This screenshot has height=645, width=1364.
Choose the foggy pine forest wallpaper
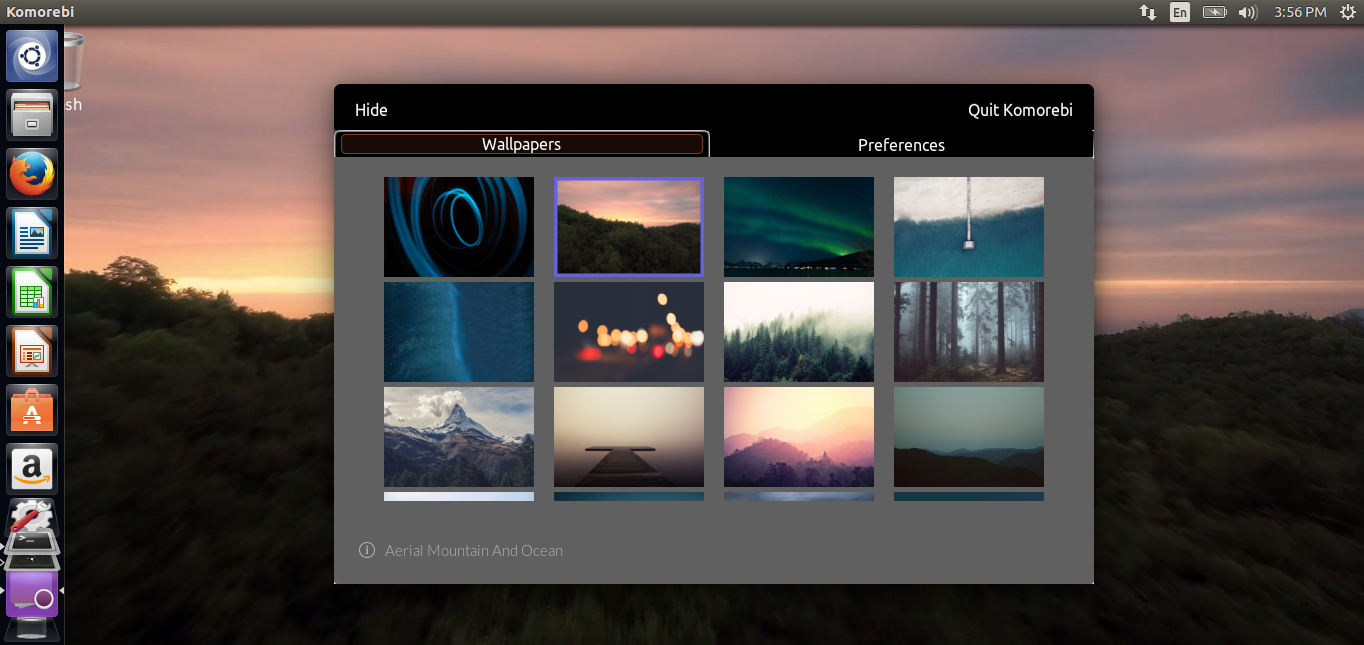click(x=799, y=332)
